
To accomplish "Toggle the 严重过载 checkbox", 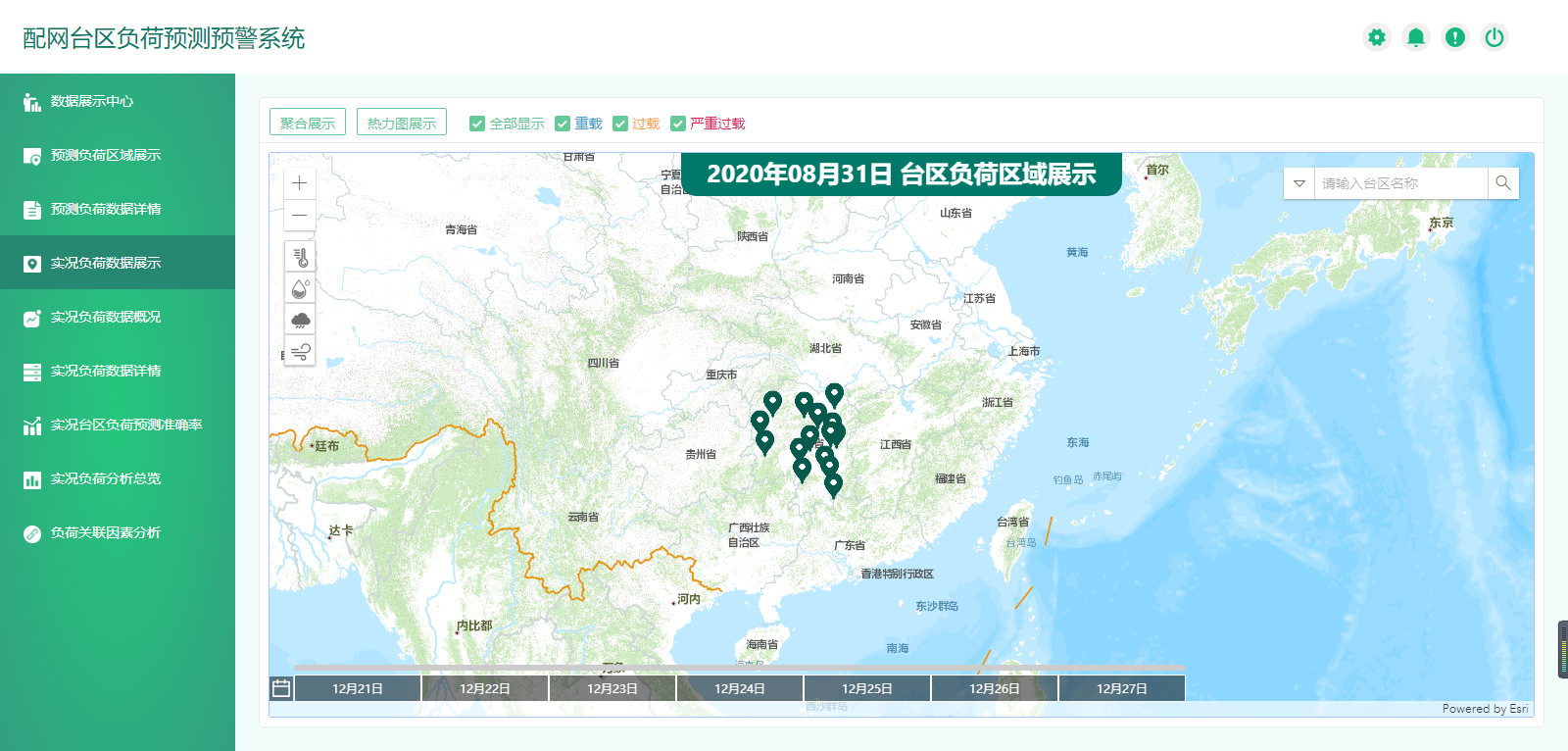I will point(678,124).
